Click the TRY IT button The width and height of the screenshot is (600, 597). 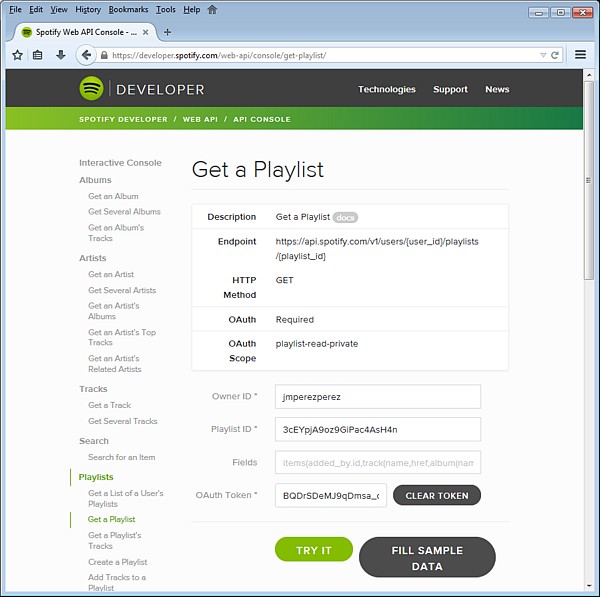tap(313, 550)
